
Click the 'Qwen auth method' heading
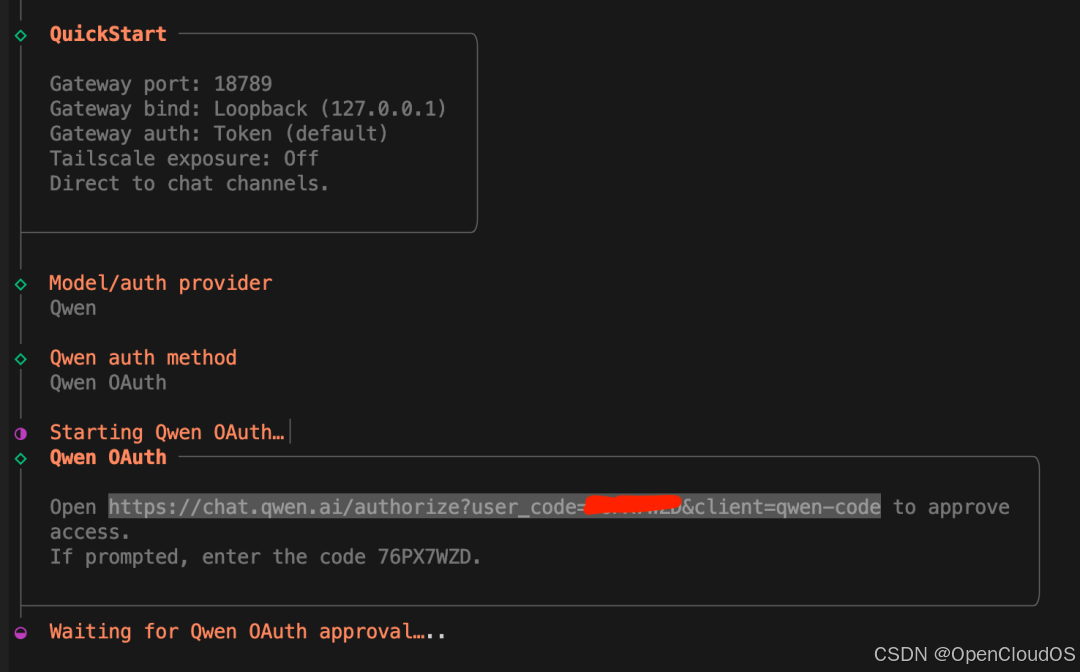pos(143,357)
